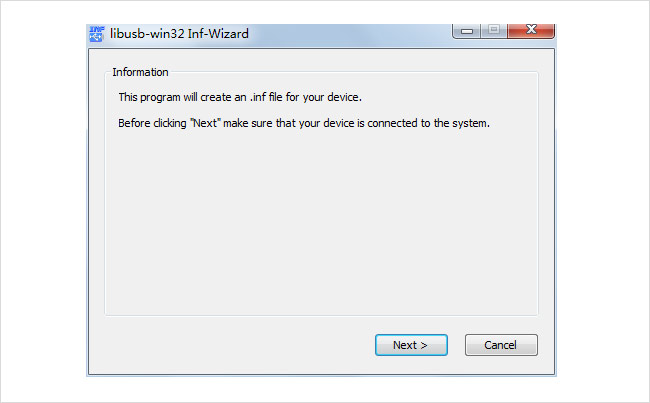Viewport: 650px width, 403px height.
Task: Select the Information group box label
Action: 140,72
